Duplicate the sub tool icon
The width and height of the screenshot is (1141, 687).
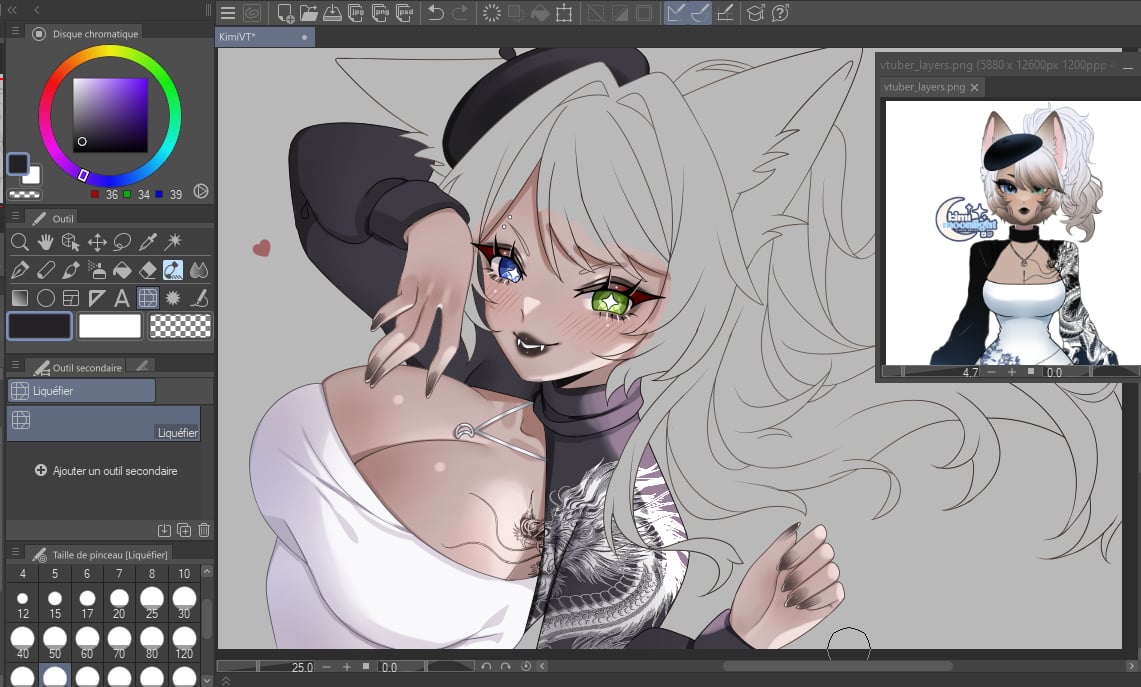[x=184, y=531]
